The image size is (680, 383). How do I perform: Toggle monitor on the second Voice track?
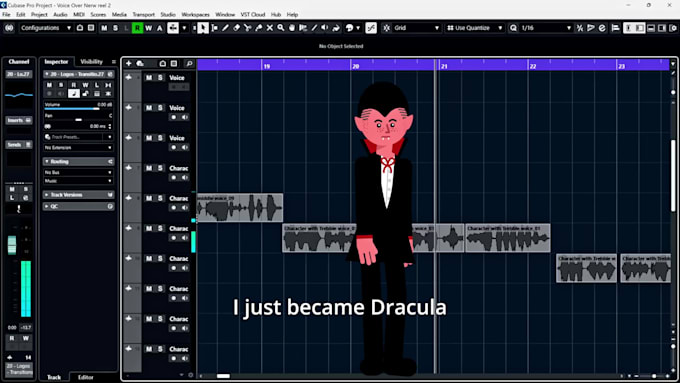click(x=185, y=117)
